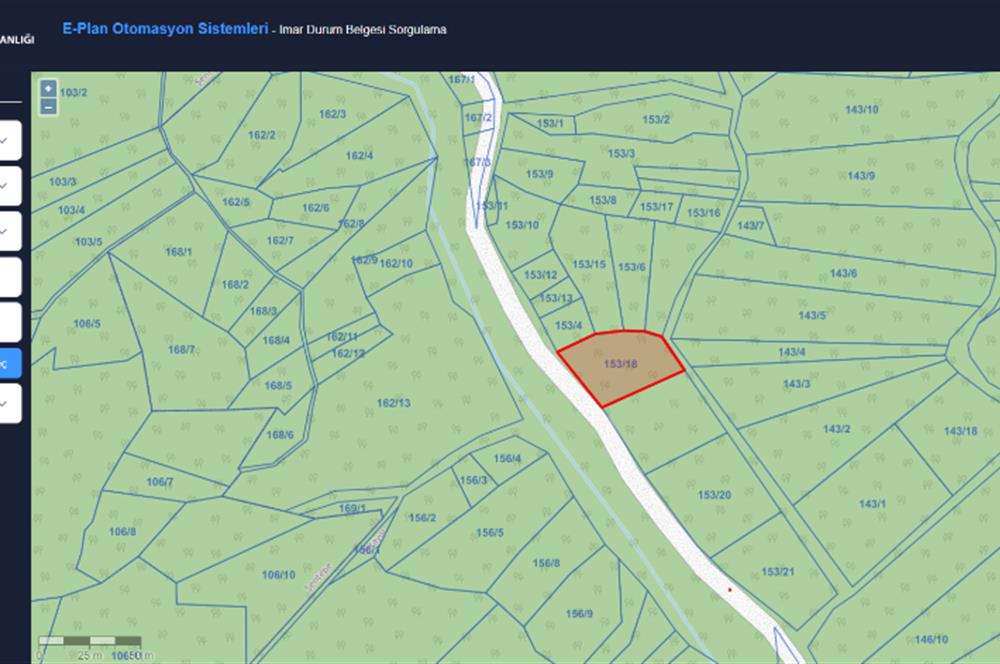Viewport: 1000px width, 664px height.
Task: Zoom out the map with minus button
Action: pos(48,105)
